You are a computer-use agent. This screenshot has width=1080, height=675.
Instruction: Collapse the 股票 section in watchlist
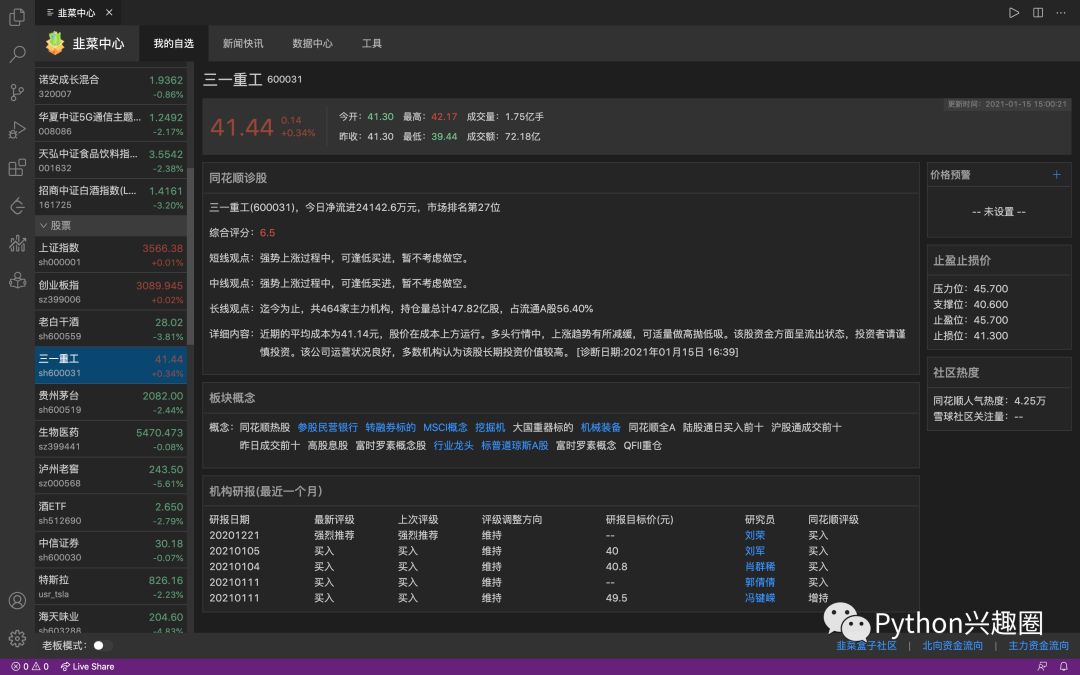click(x=111, y=225)
